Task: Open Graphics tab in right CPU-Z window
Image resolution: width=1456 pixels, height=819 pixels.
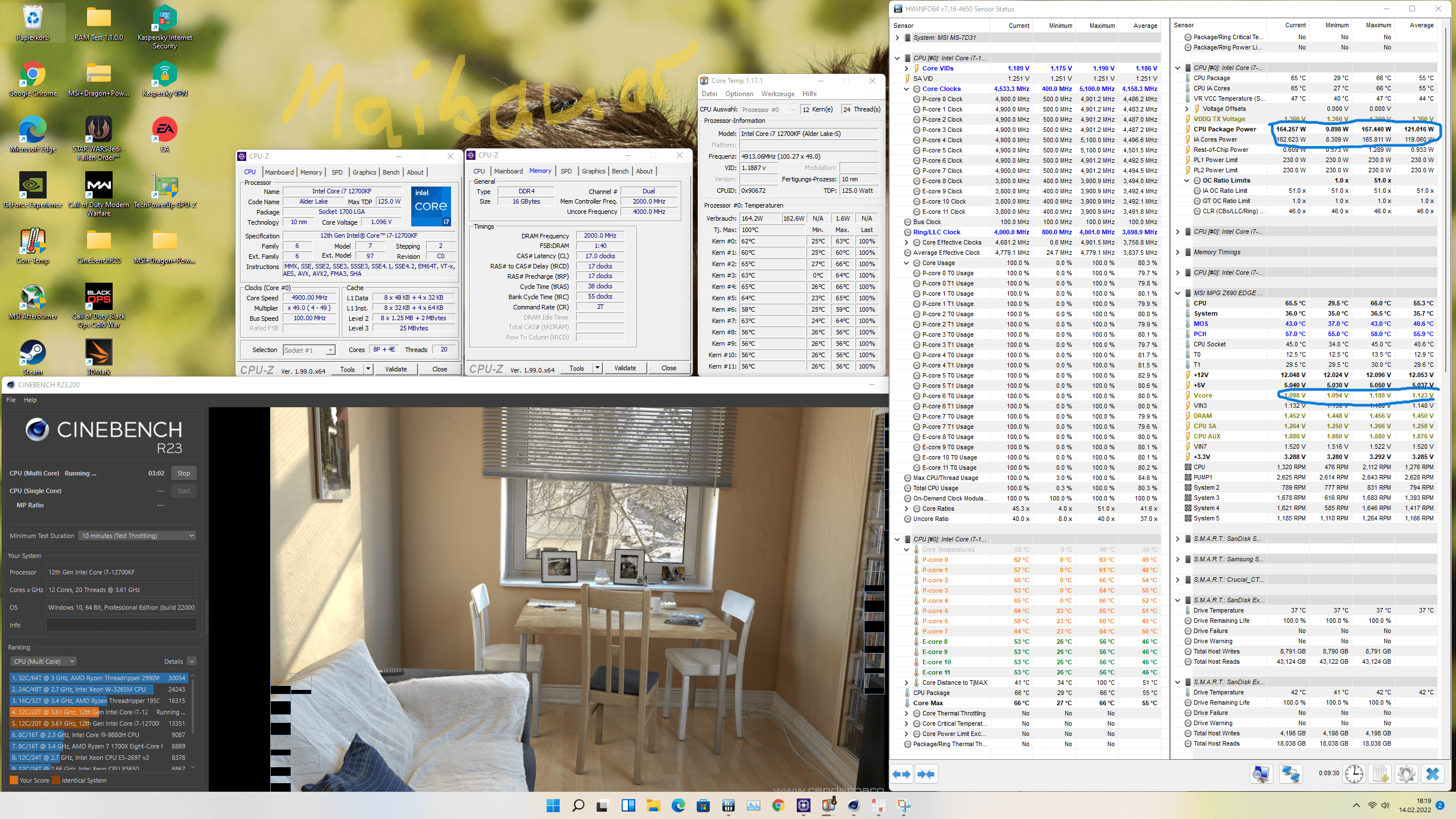Action: point(593,171)
